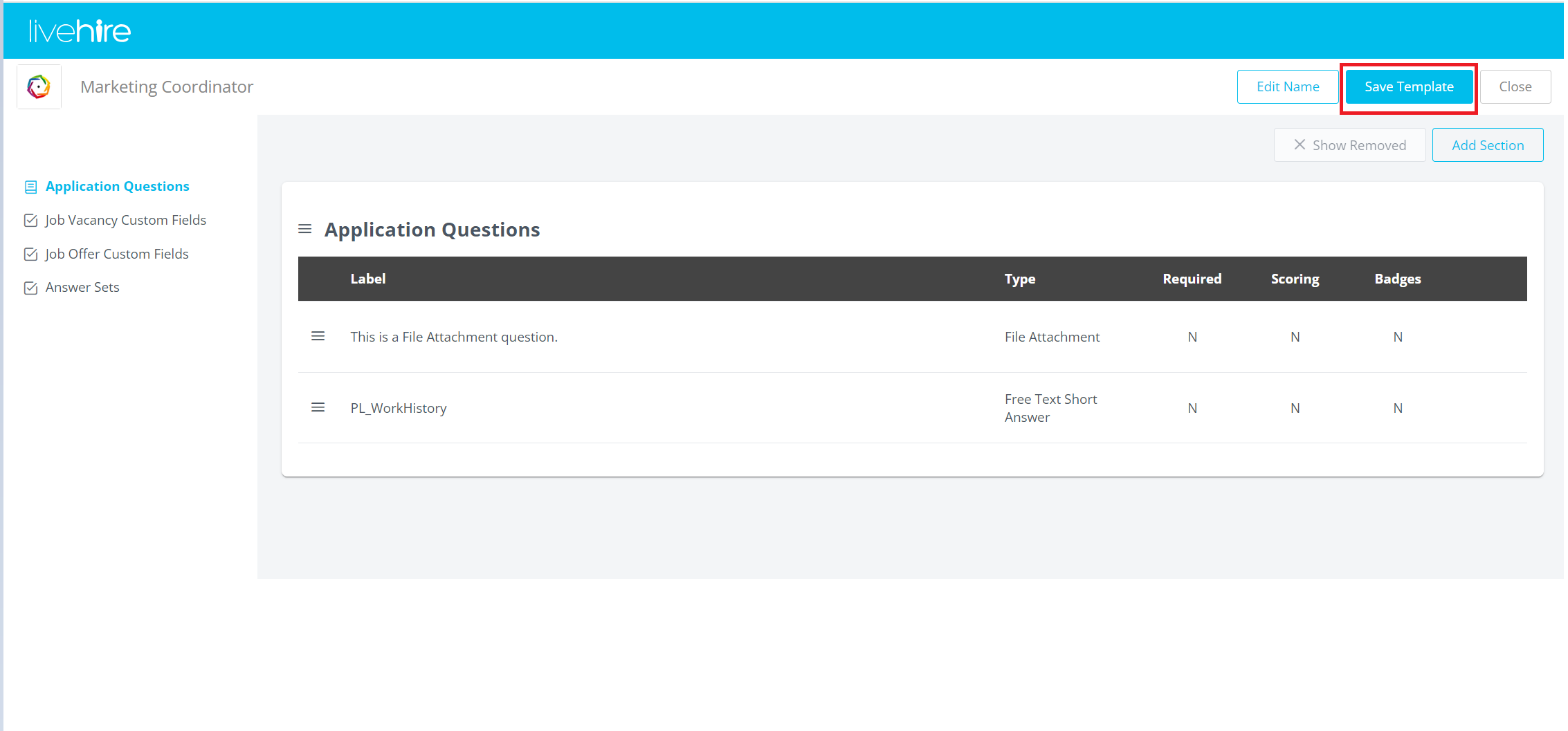
Task: Select Answer Sets in the sidebar
Action: tap(82, 287)
